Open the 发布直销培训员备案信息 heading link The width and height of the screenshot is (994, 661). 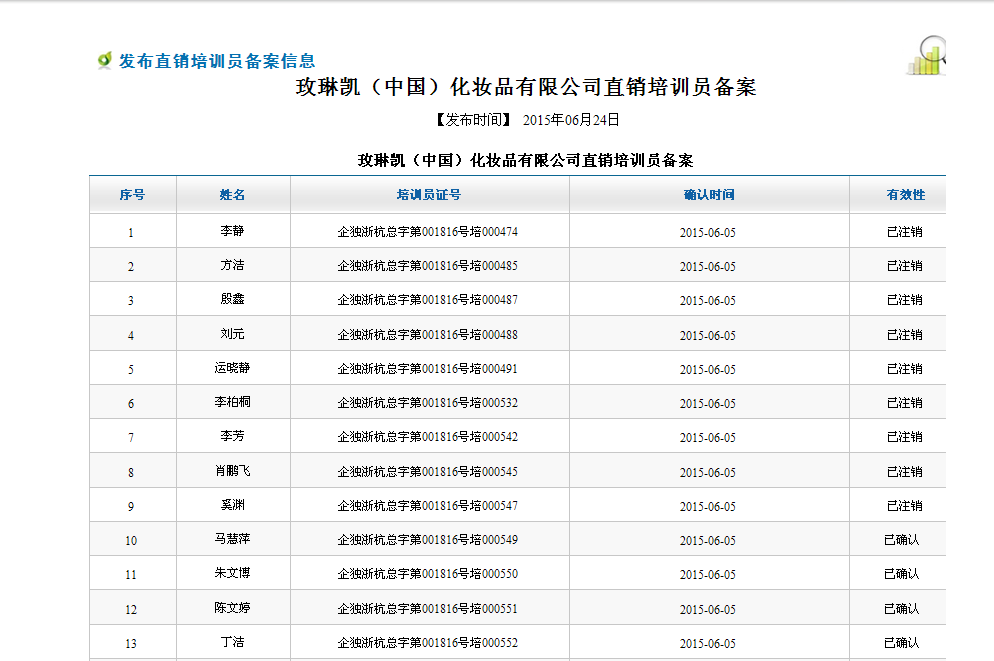pyautogui.click(x=217, y=61)
